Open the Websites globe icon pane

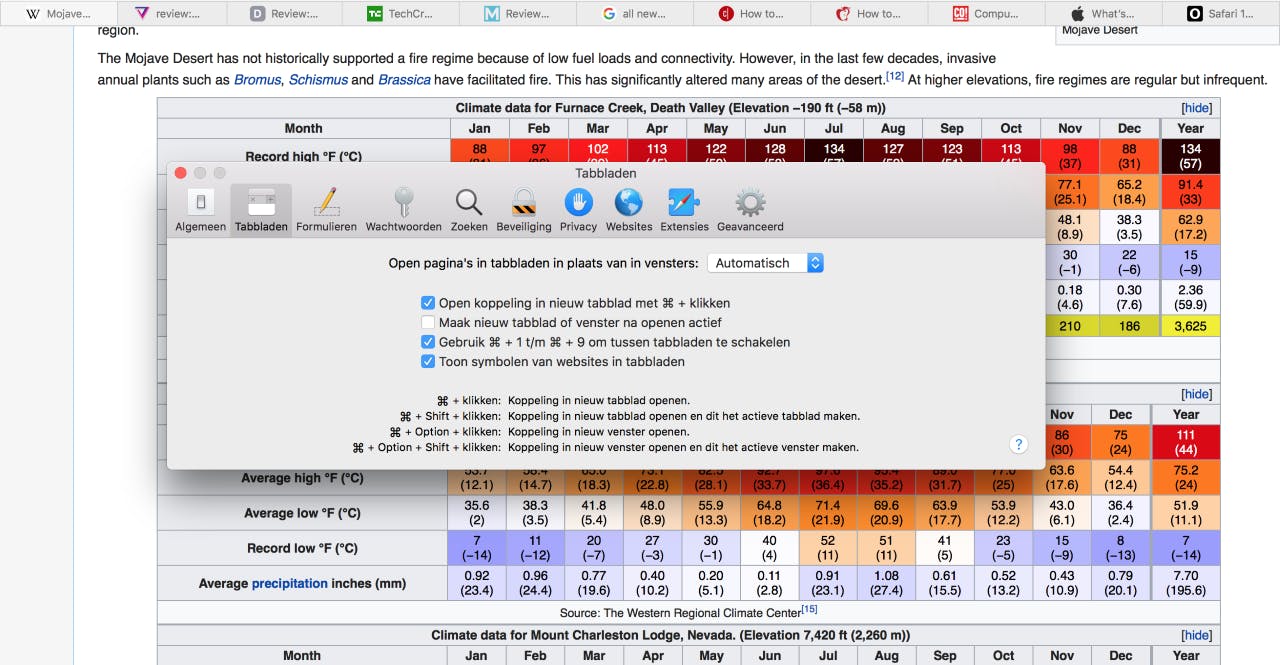628,210
